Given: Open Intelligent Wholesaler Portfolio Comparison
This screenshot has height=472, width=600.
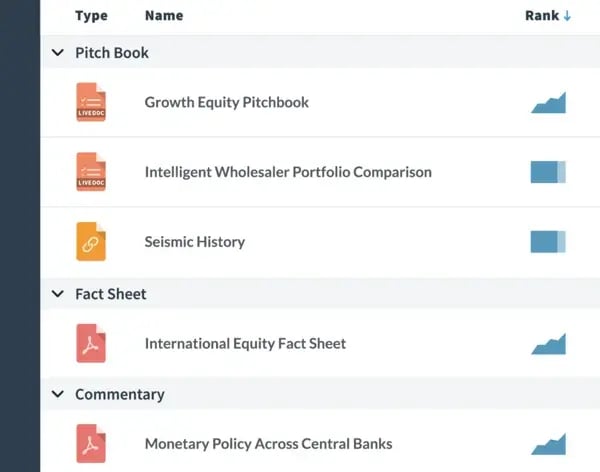Looking at the screenshot, I should [288, 172].
